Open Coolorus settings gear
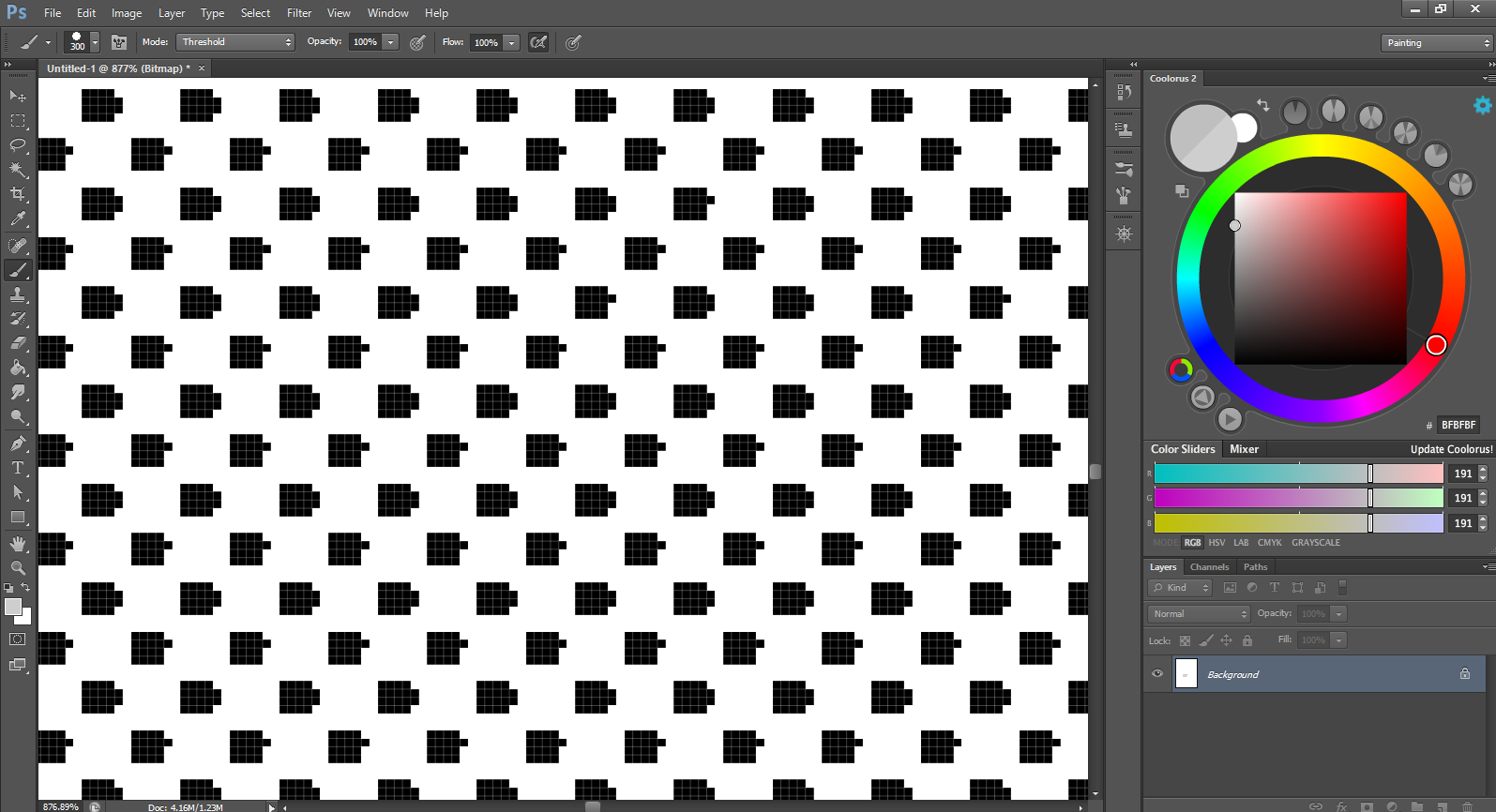 1482,105
